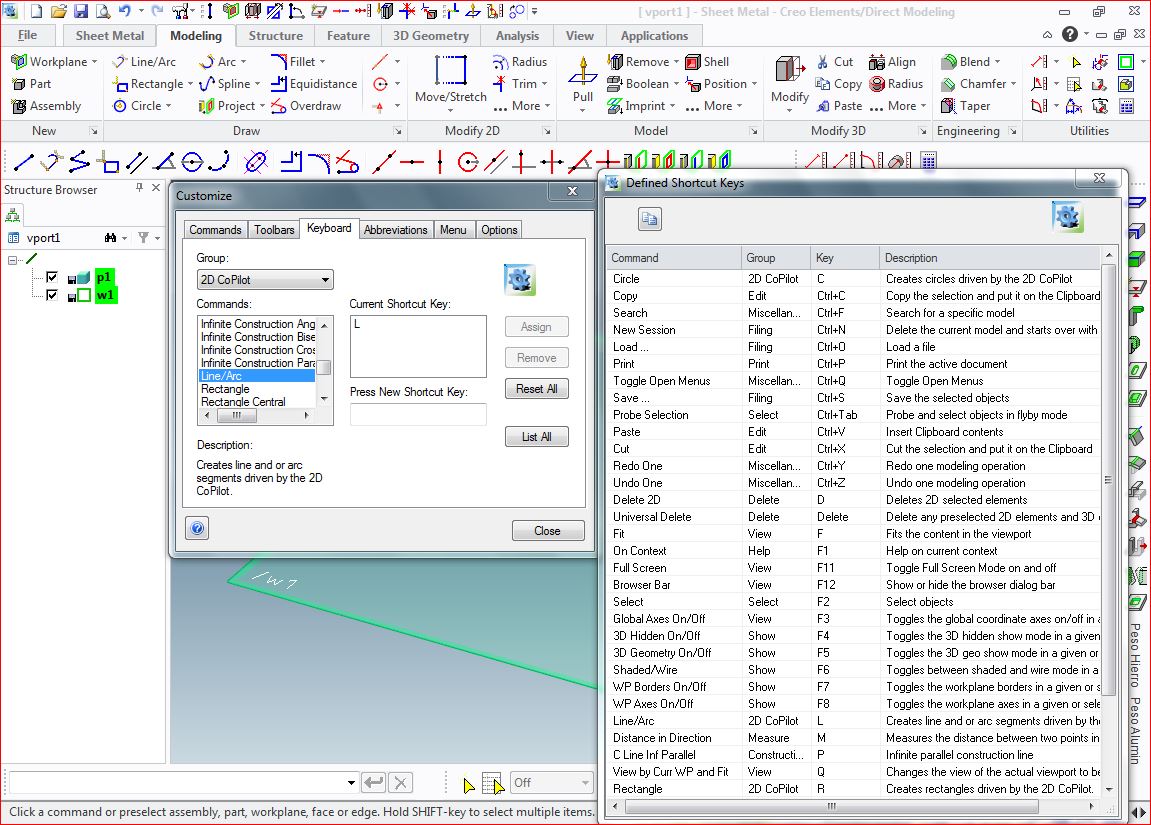1151x825 pixels.
Task: Click the Line/Arc draw tool
Action: click(144, 62)
